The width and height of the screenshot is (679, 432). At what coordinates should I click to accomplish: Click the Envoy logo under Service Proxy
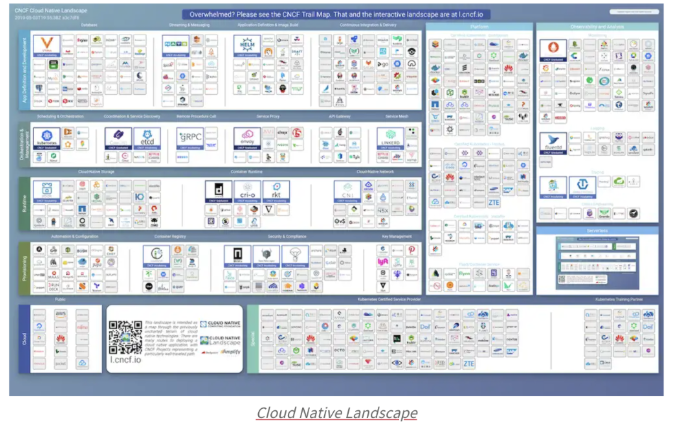[247, 139]
